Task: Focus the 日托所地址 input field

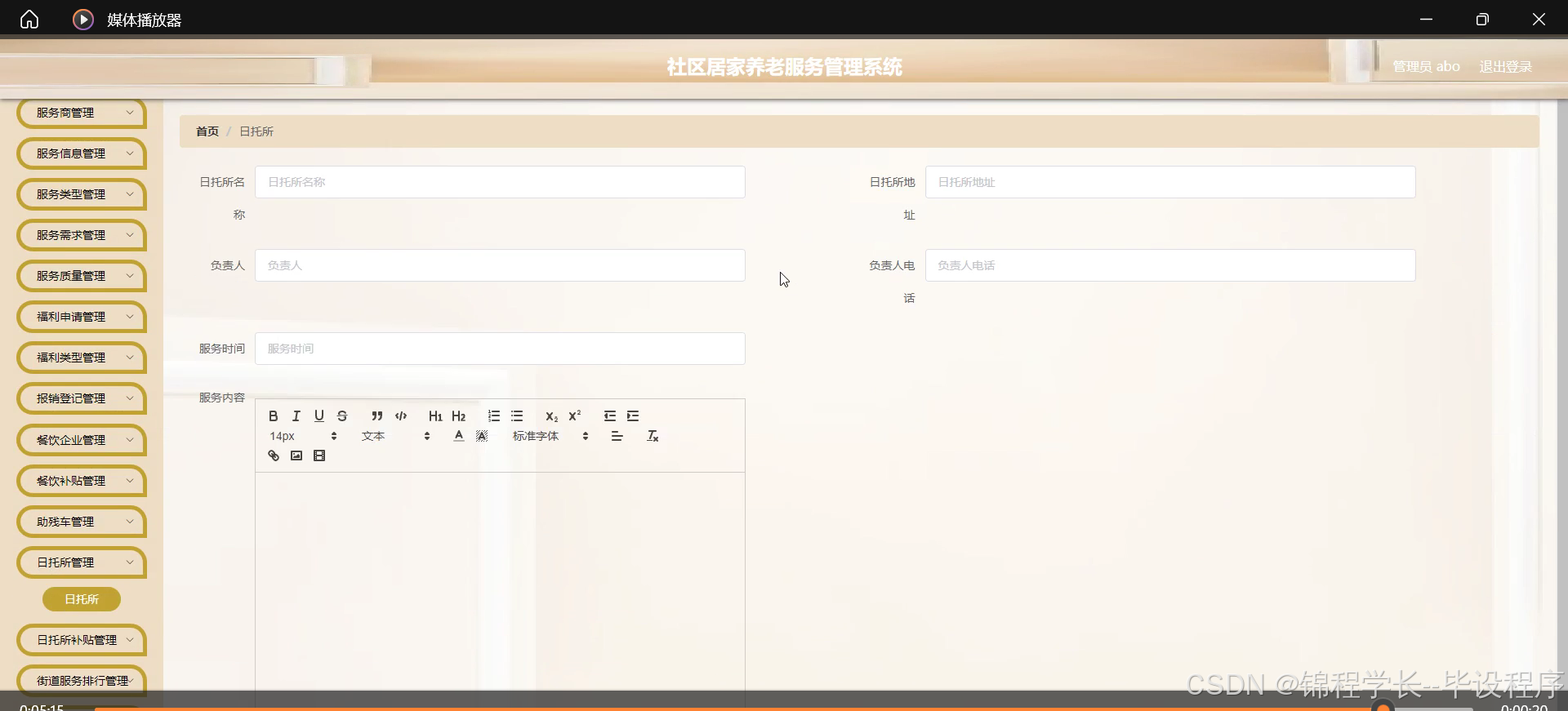Action: pos(1170,182)
